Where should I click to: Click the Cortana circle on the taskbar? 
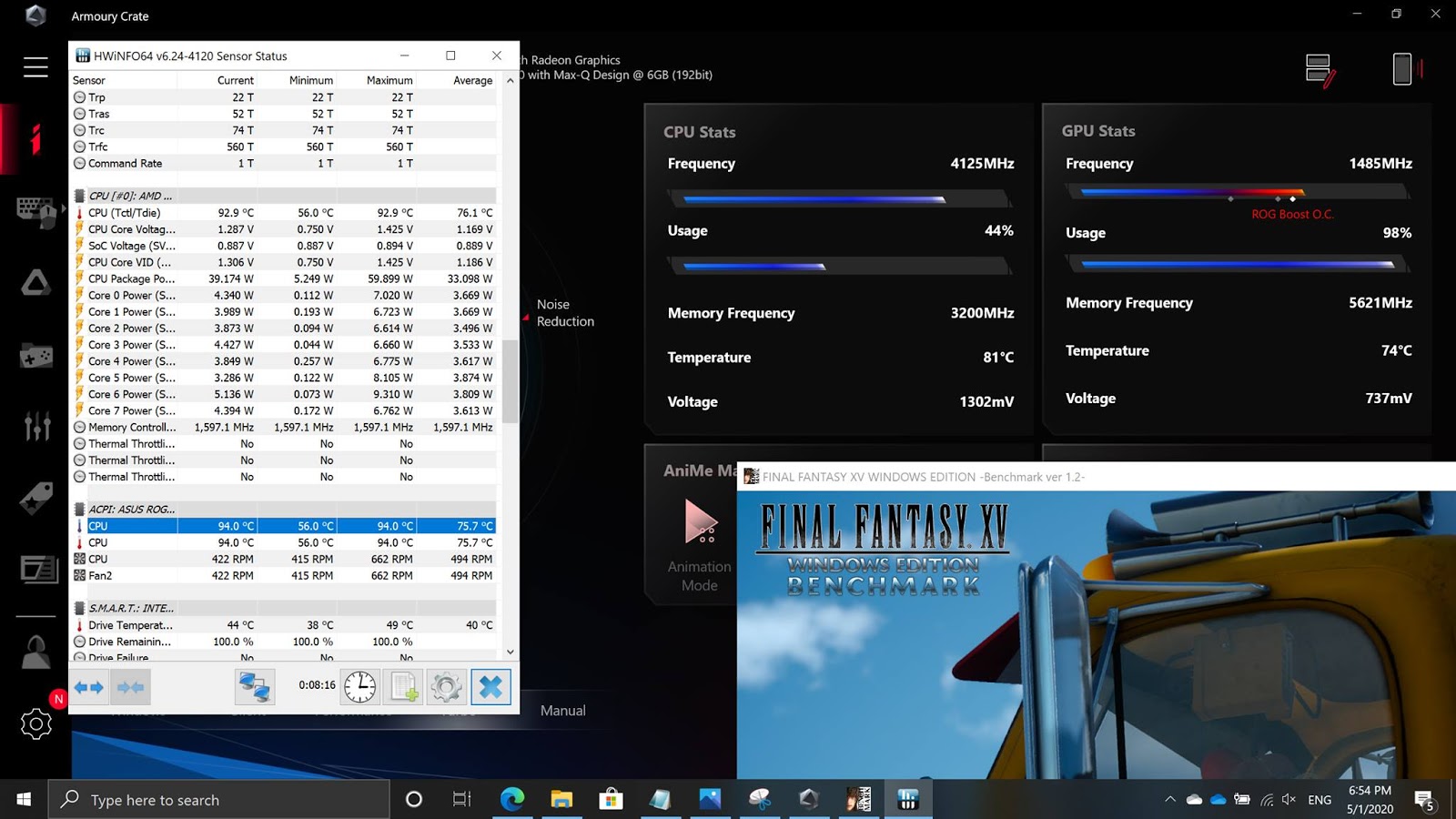[413, 799]
